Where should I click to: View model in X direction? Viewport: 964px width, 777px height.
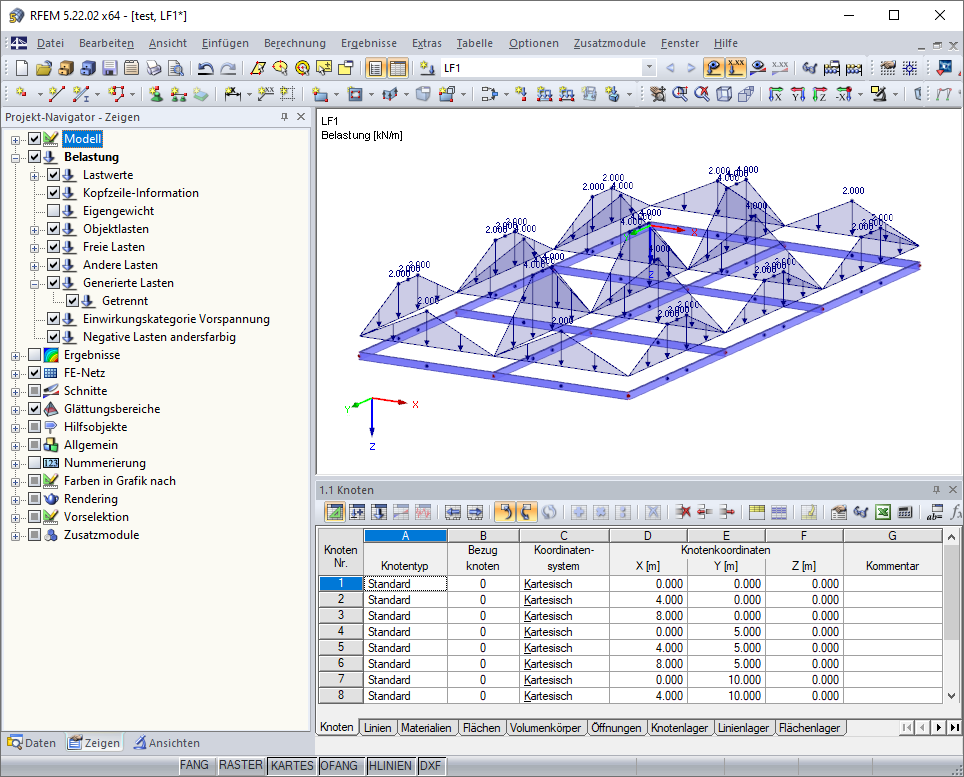[776, 93]
